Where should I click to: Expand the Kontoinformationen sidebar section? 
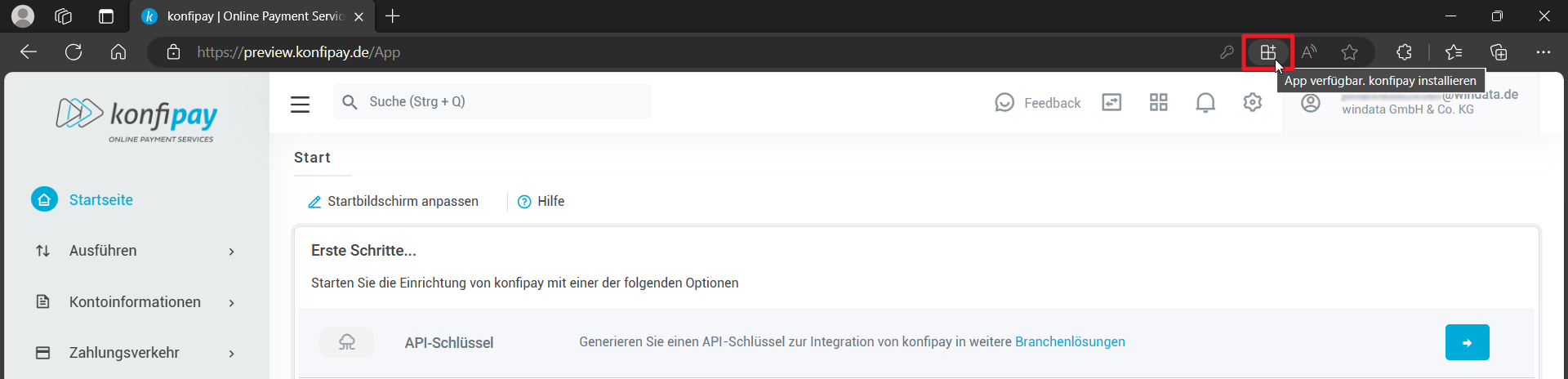tap(135, 302)
